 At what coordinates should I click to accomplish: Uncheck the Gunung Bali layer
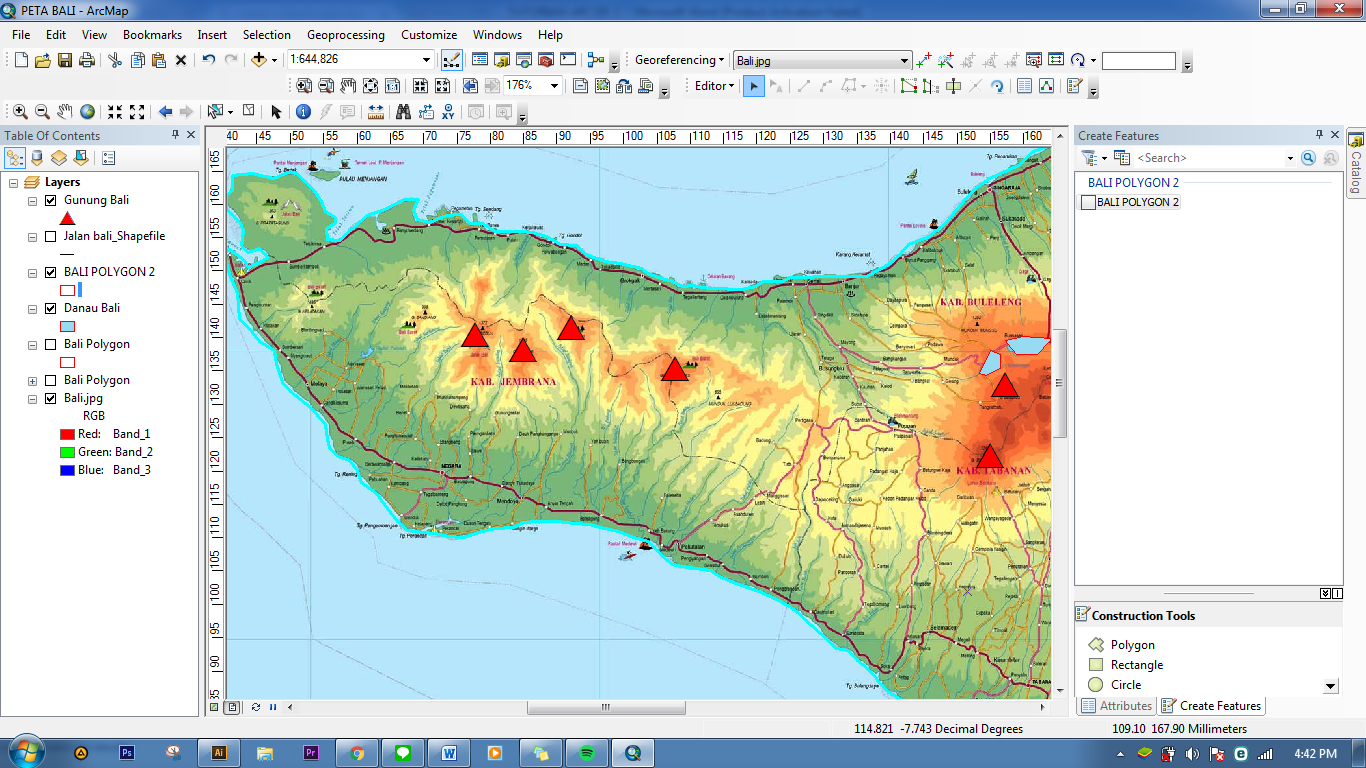coord(51,200)
